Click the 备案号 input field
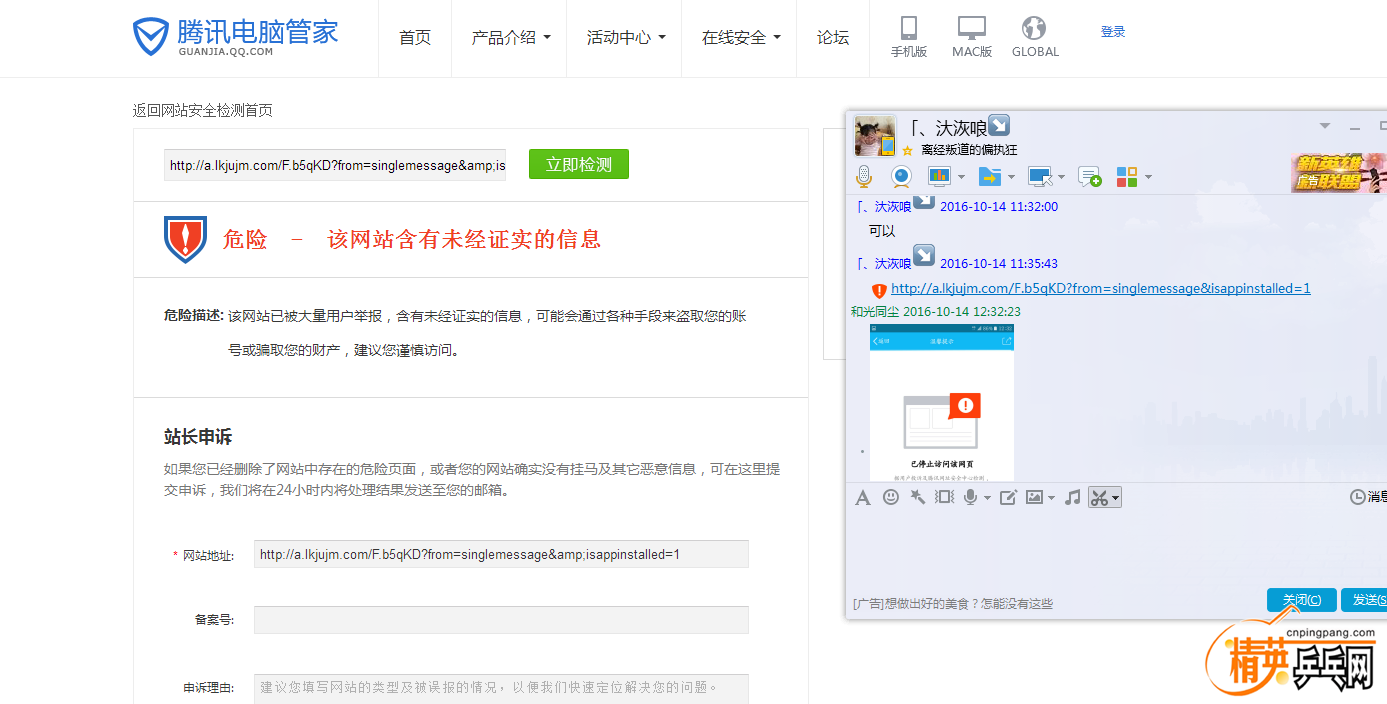The width and height of the screenshot is (1387, 704). 501,620
